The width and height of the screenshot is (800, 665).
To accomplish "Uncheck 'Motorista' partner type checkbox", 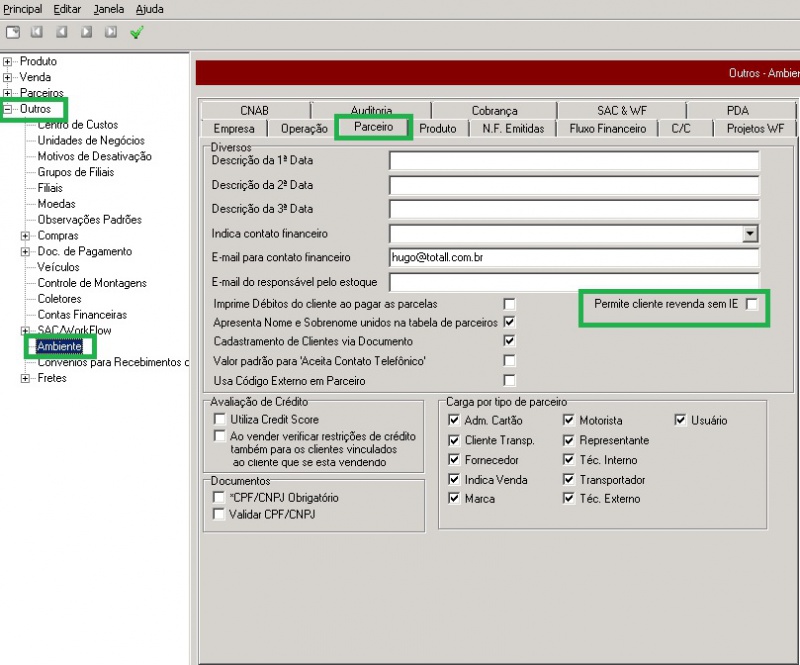I will tap(569, 421).
